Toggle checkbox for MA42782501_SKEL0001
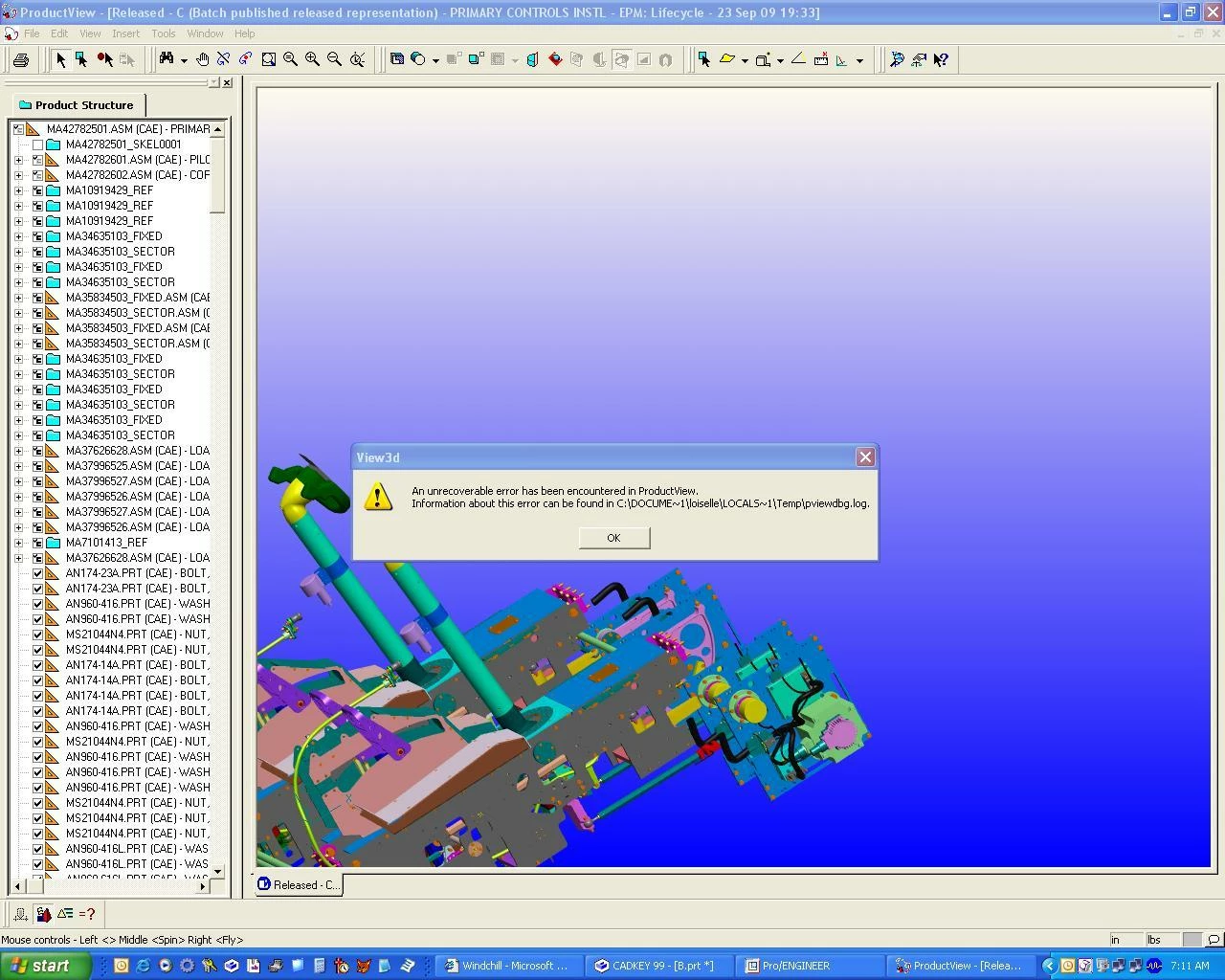Image resolution: width=1225 pixels, height=980 pixels. (37, 145)
